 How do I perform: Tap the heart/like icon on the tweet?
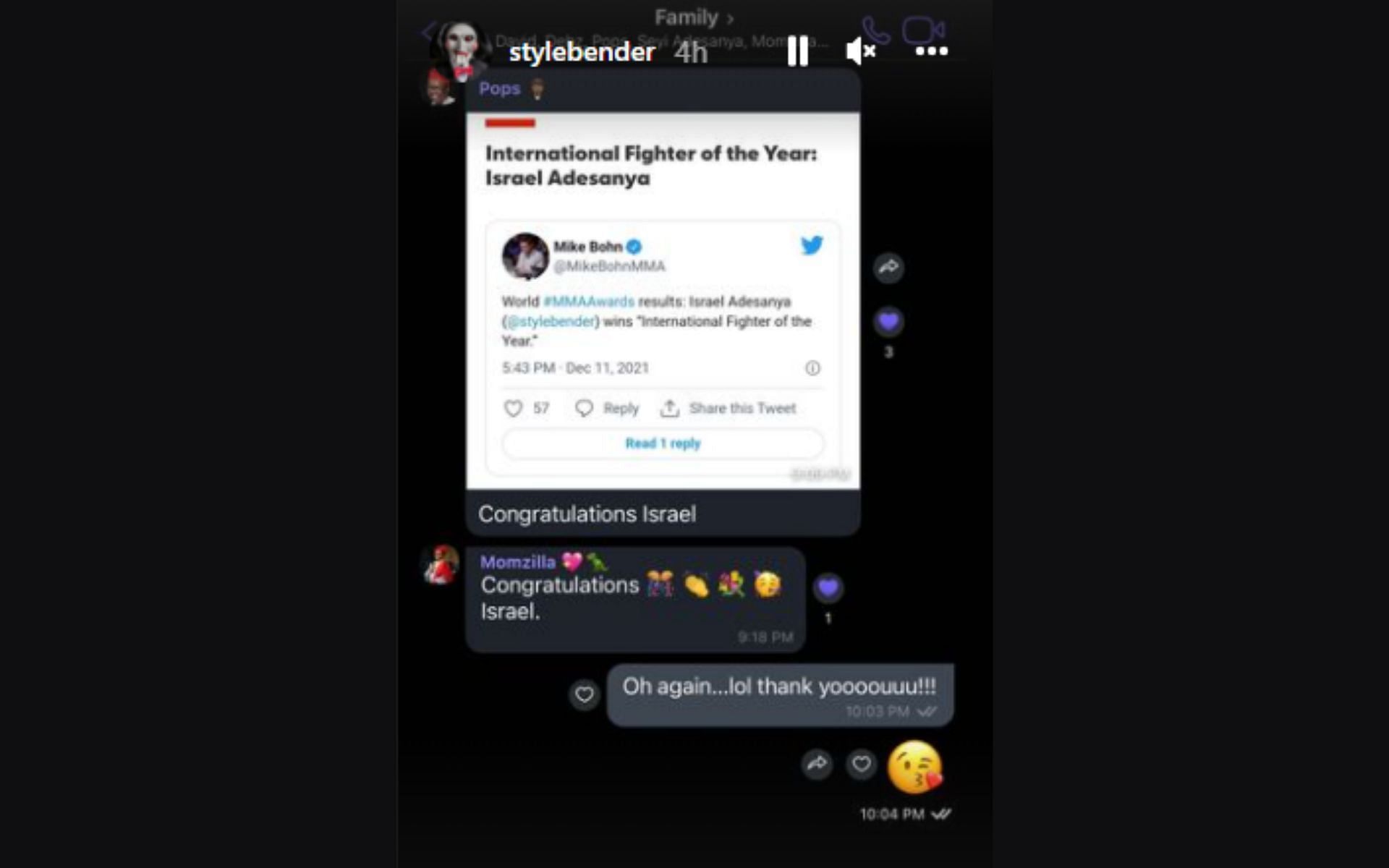[x=514, y=407]
